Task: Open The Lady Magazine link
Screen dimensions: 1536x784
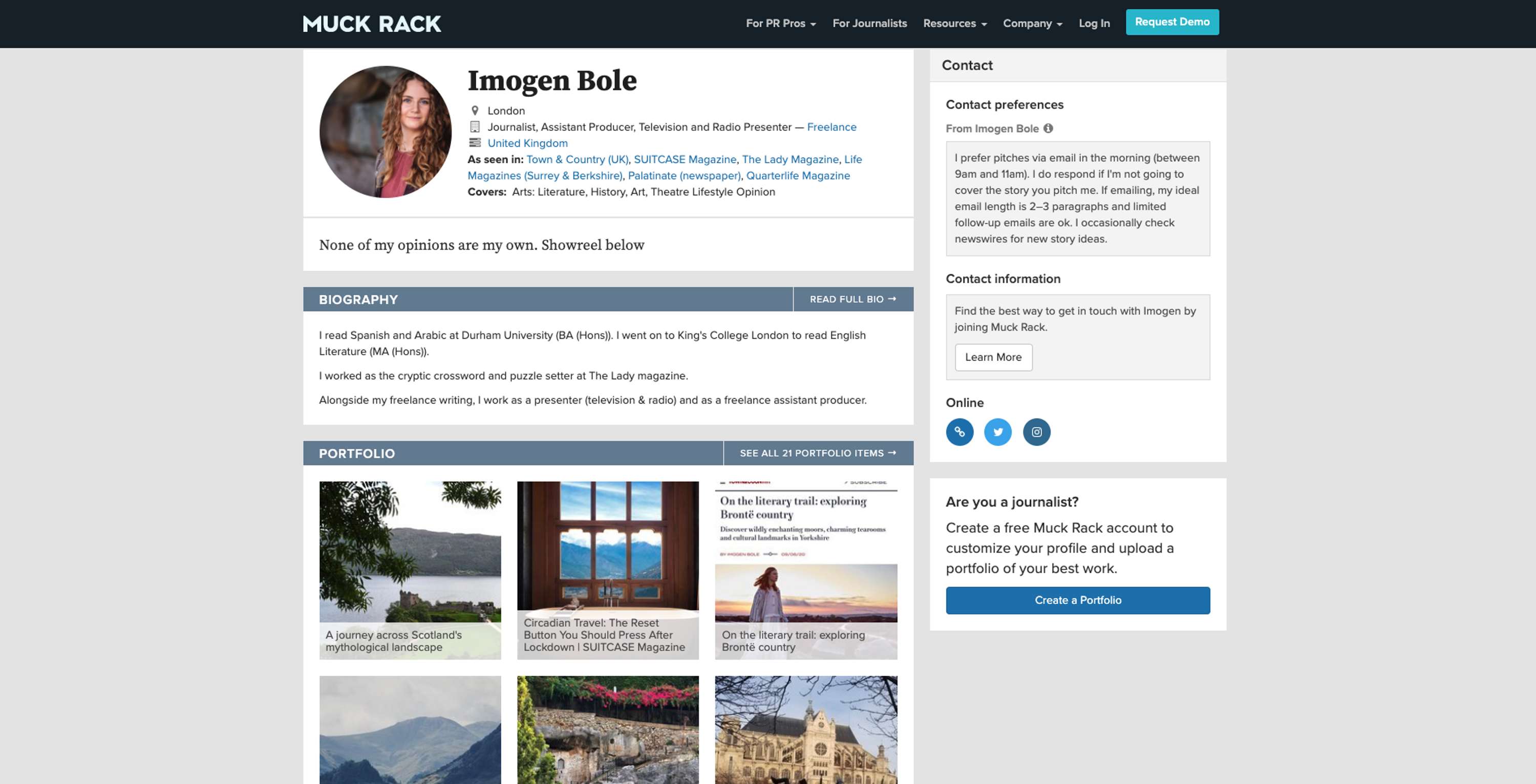Action: (x=790, y=159)
